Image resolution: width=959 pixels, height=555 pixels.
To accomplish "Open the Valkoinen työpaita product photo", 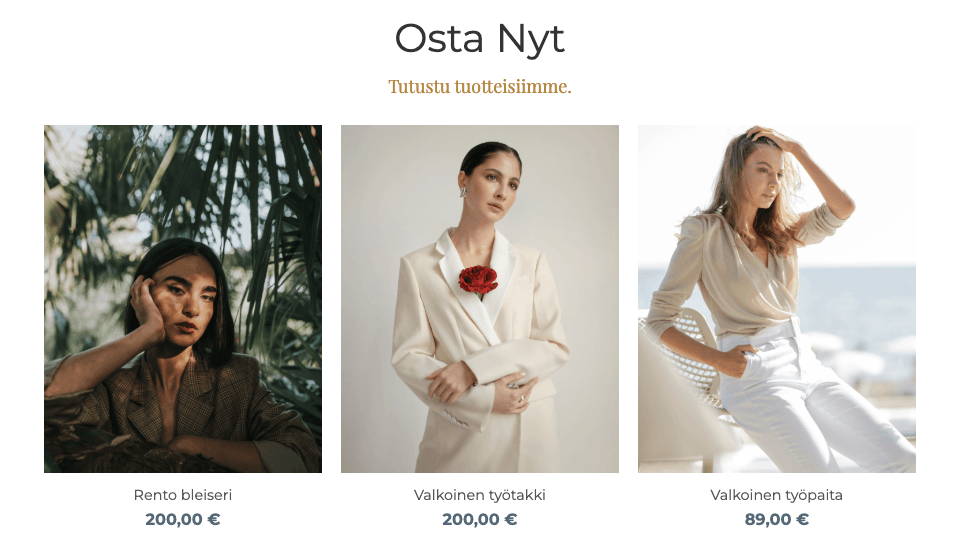I will click(777, 299).
